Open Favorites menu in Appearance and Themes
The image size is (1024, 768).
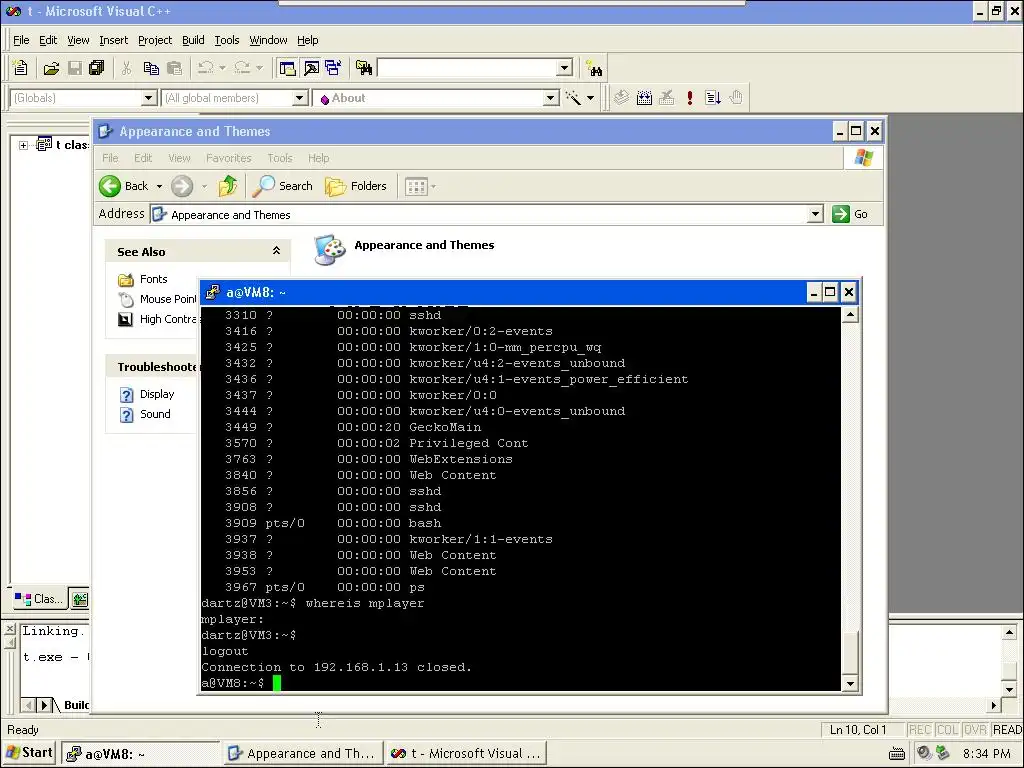coord(229,158)
